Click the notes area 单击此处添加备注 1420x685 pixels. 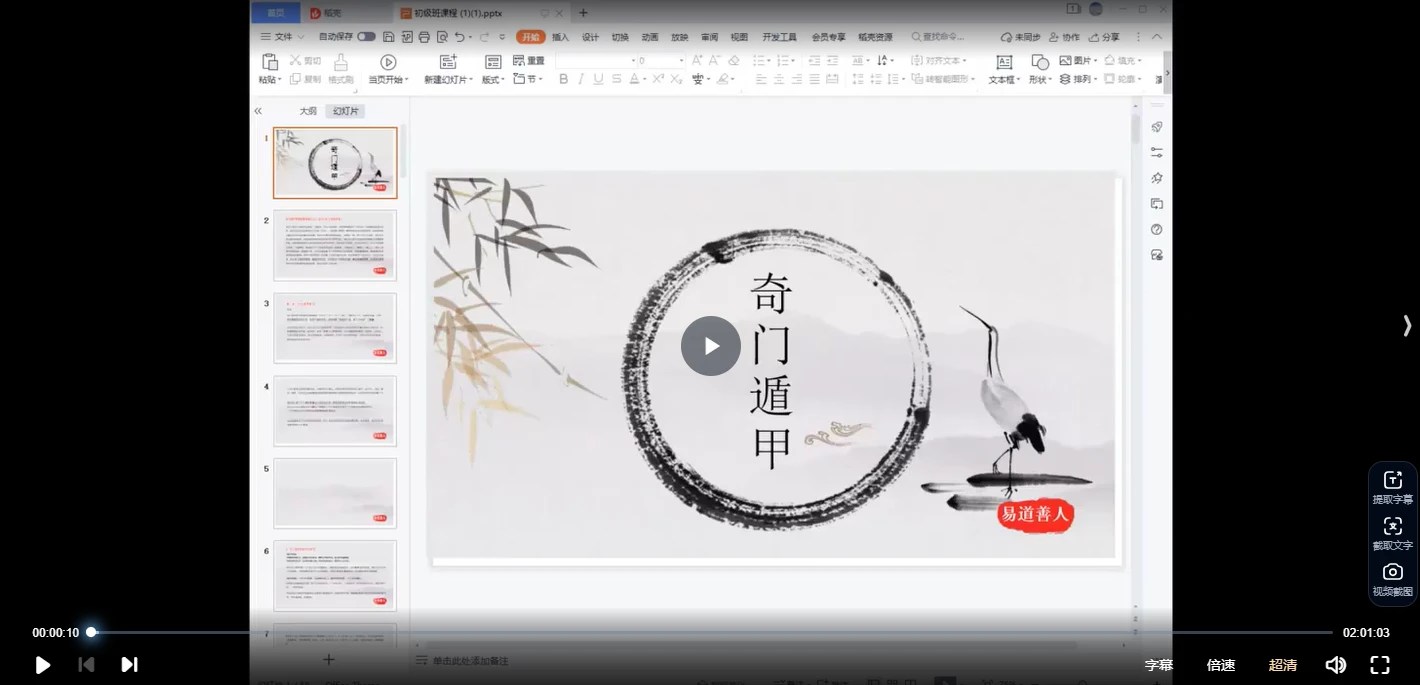click(470, 661)
